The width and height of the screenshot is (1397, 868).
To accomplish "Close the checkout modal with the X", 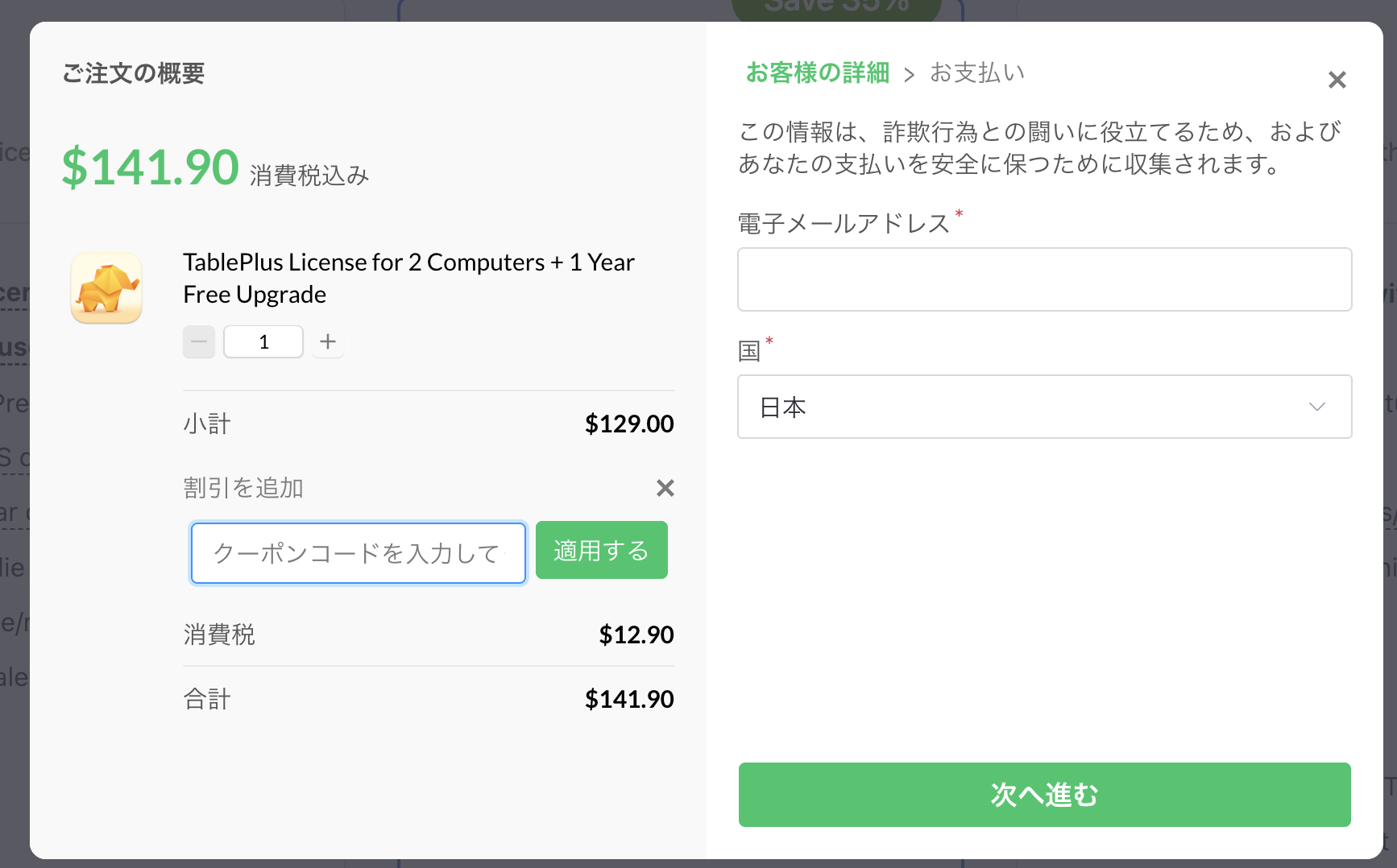I will [1337, 80].
